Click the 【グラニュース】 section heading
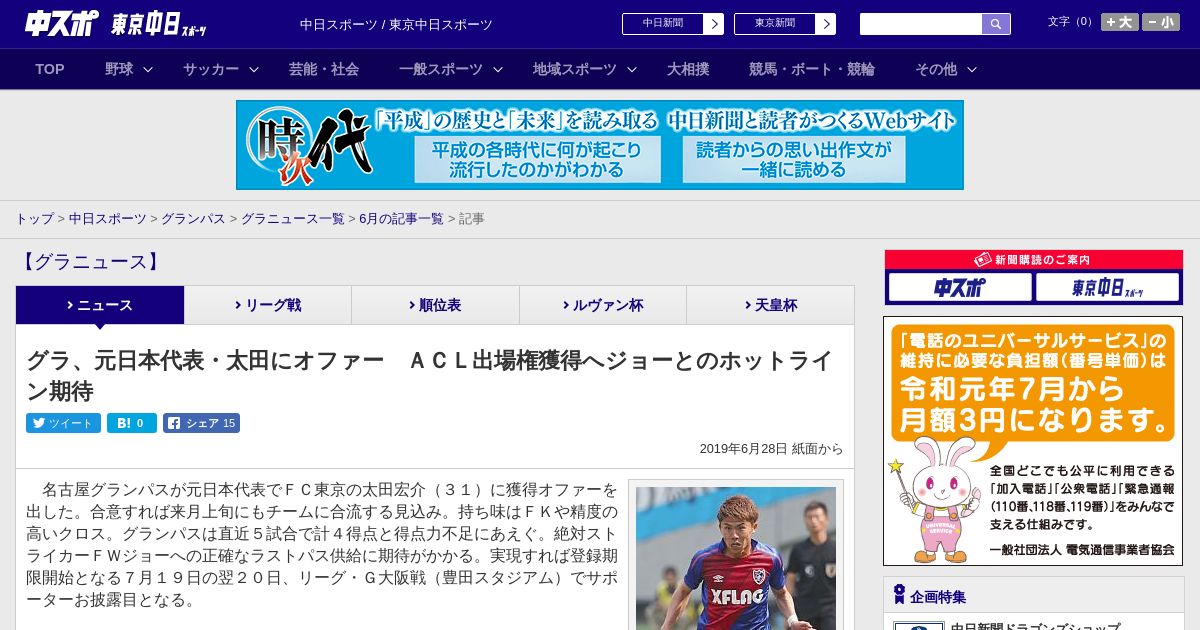Image resolution: width=1200 pixels, height=630 pixels. coord(90,262)
